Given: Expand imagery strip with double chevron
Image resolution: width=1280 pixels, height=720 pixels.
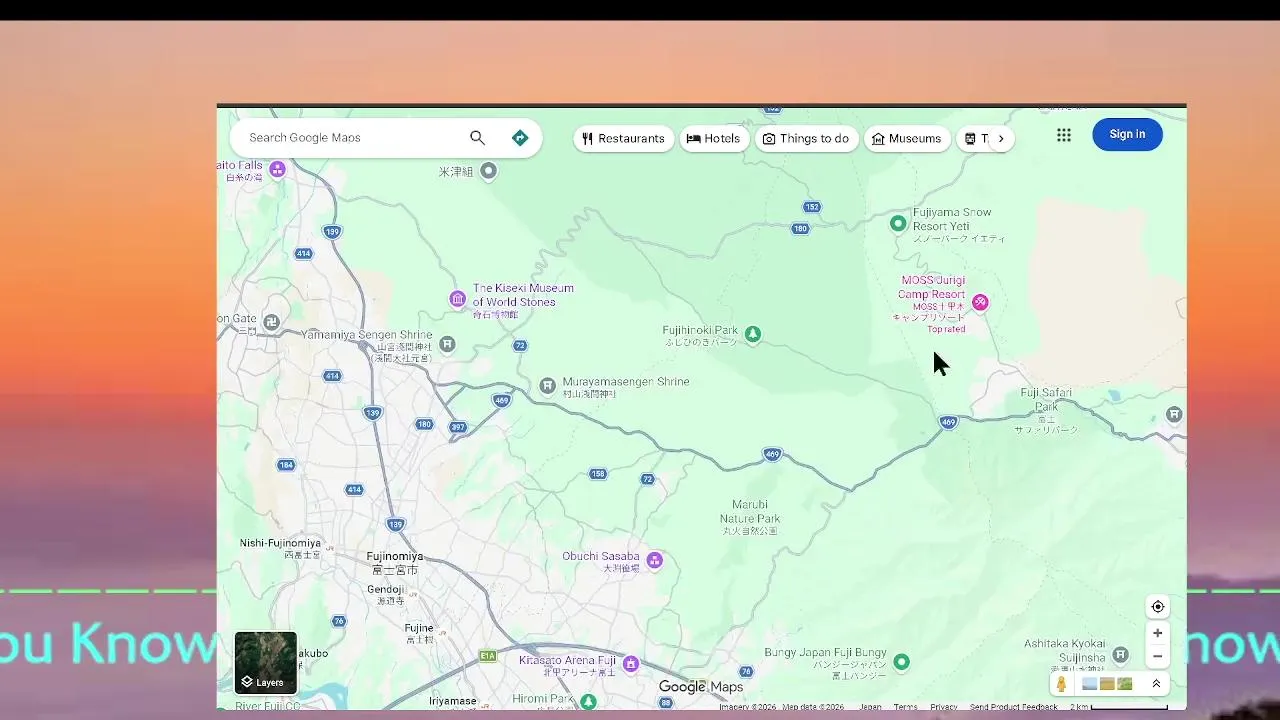Looking at the screenshot, I should coord(1156,684).
